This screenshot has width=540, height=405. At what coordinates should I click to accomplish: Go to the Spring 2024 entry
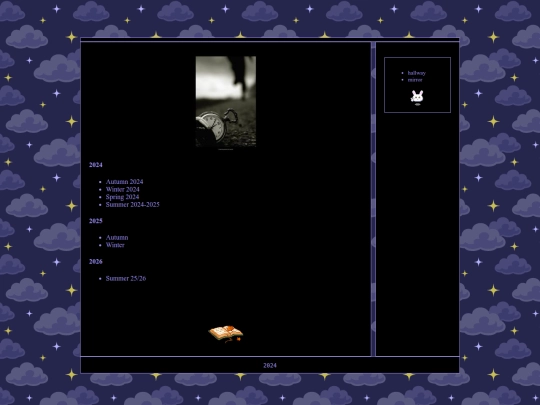[122, 197]
